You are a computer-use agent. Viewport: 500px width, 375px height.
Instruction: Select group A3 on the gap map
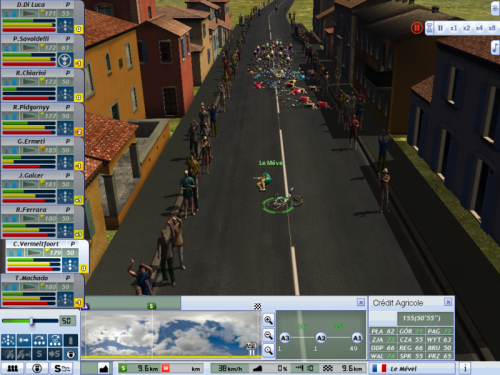click(285, 338)
